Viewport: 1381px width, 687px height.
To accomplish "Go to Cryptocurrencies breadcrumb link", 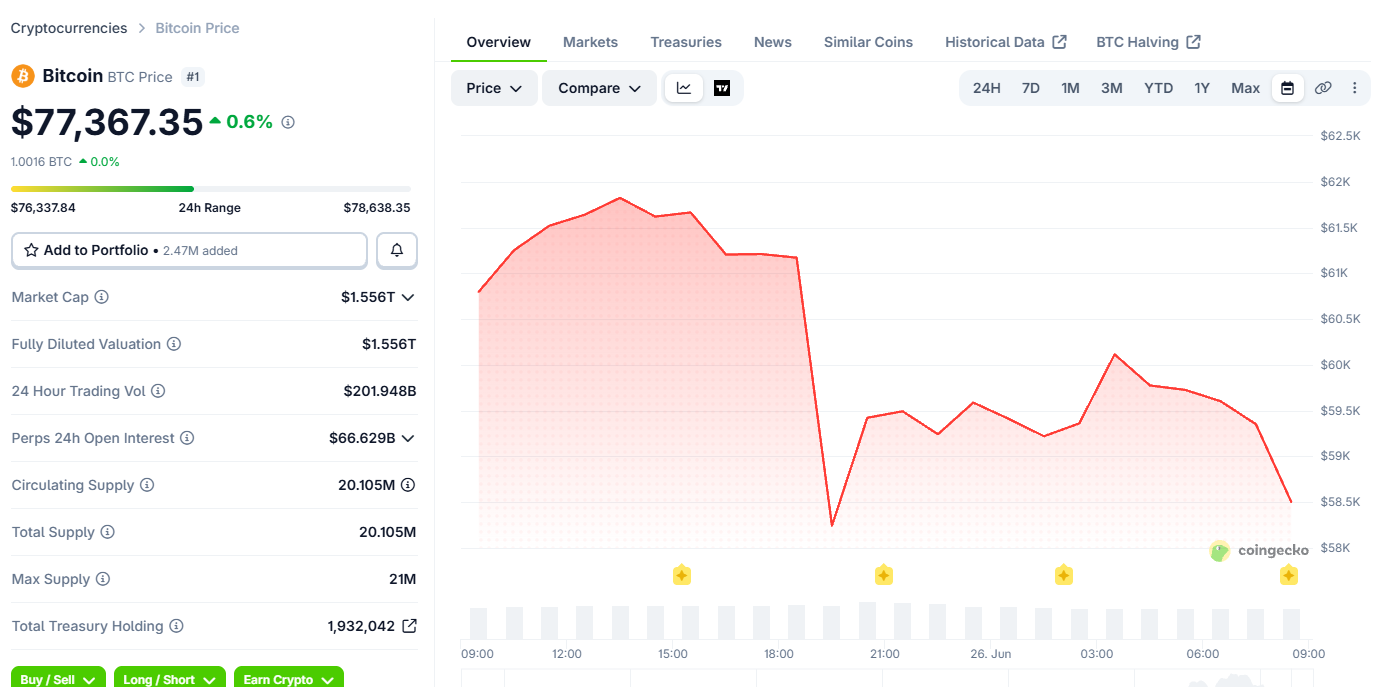I will click(69, 28).
